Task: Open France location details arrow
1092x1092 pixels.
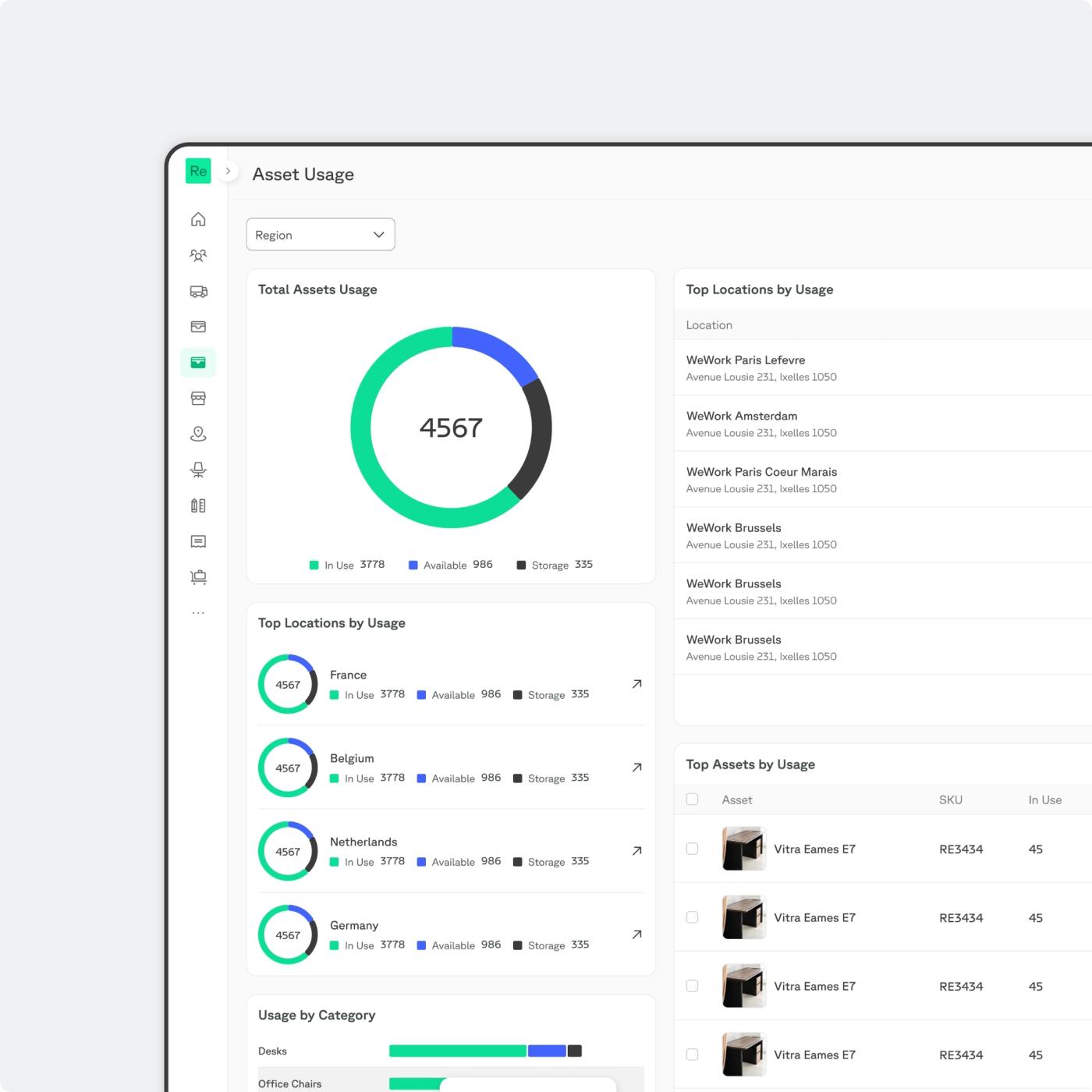Action: point(636,684)
